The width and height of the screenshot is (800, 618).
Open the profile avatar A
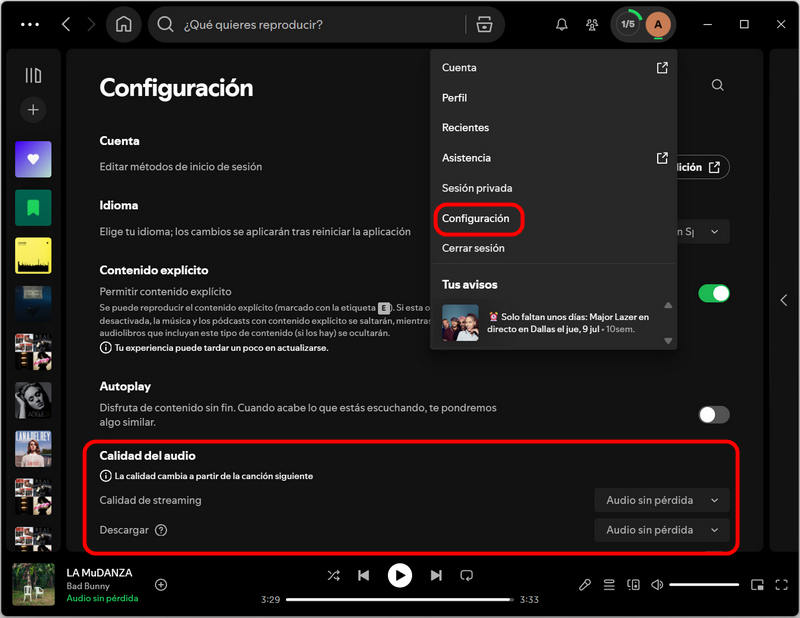point(658,24)
